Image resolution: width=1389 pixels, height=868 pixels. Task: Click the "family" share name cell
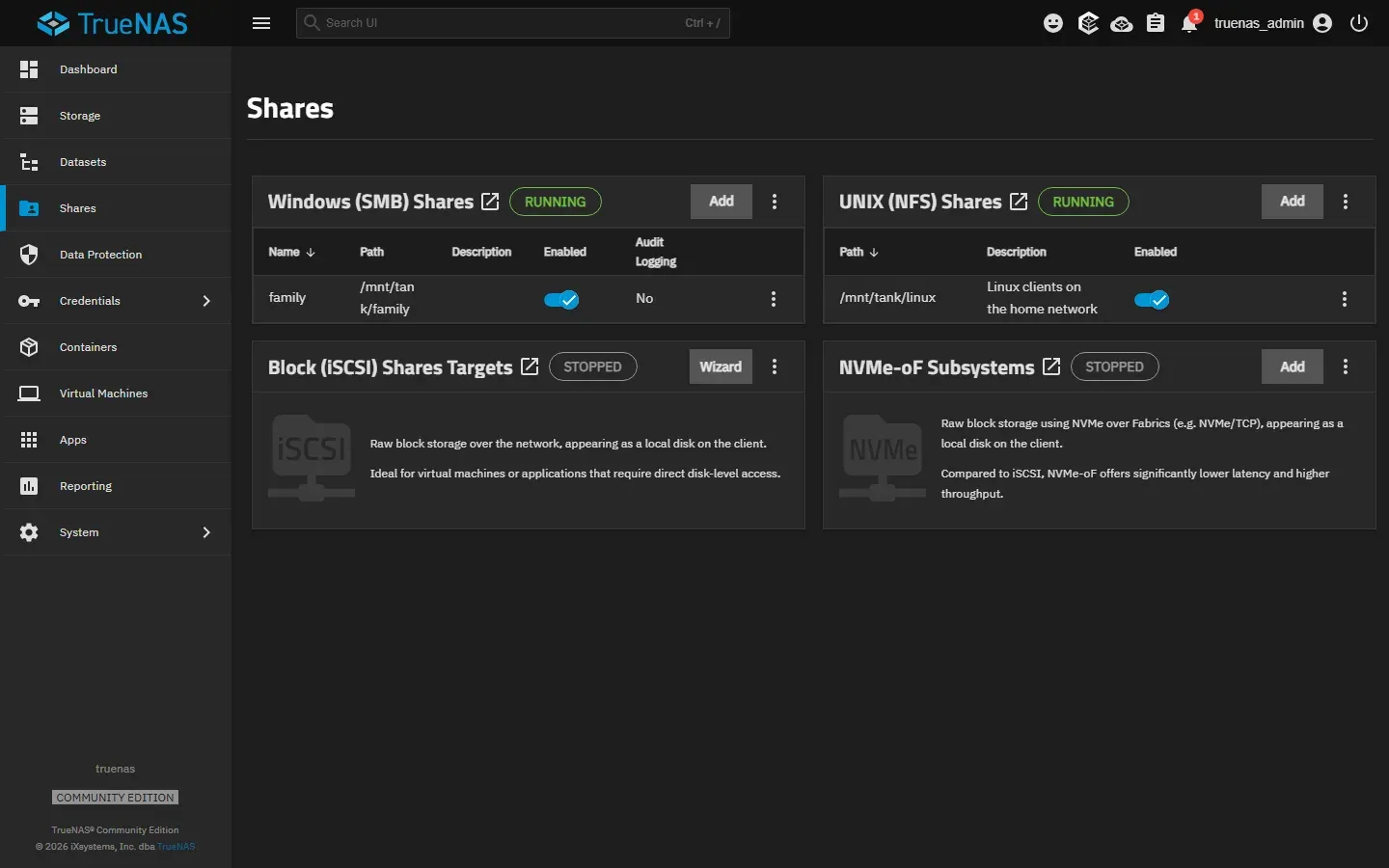tap(287, 298)
